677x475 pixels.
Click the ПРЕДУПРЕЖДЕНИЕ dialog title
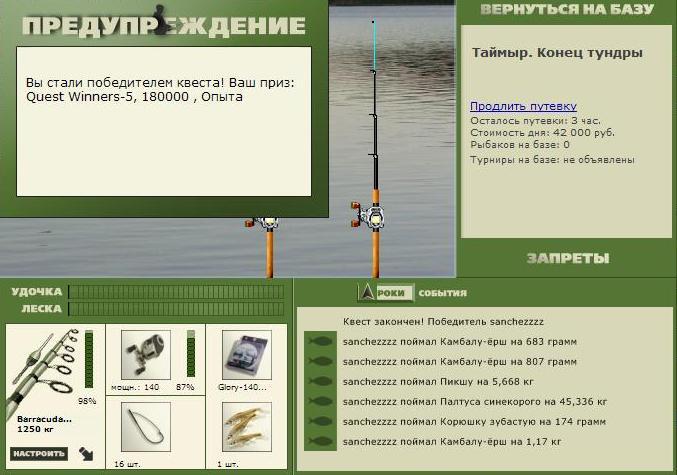(x=164, y=26)
